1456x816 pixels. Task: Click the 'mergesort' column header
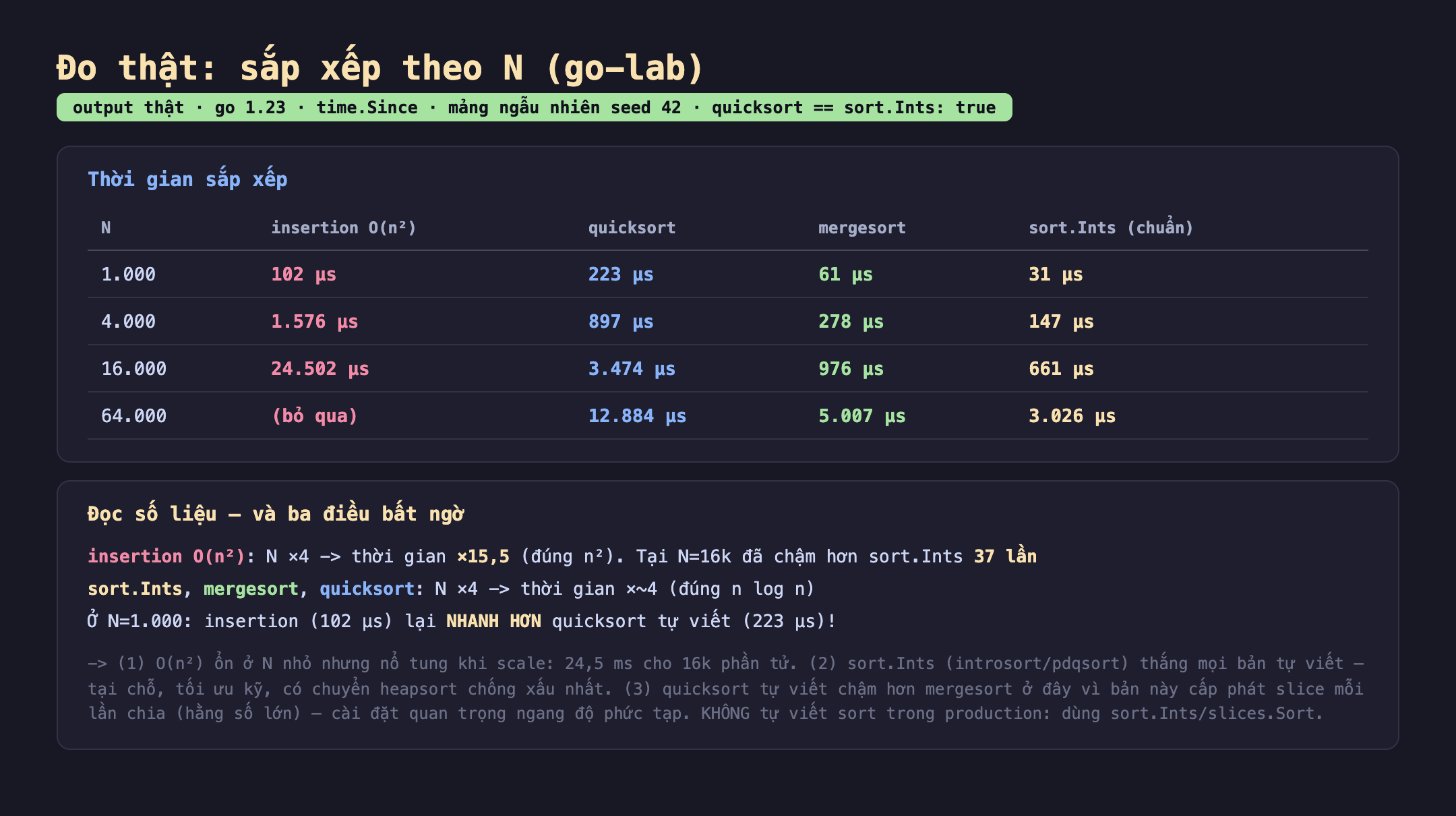[861, 228]
